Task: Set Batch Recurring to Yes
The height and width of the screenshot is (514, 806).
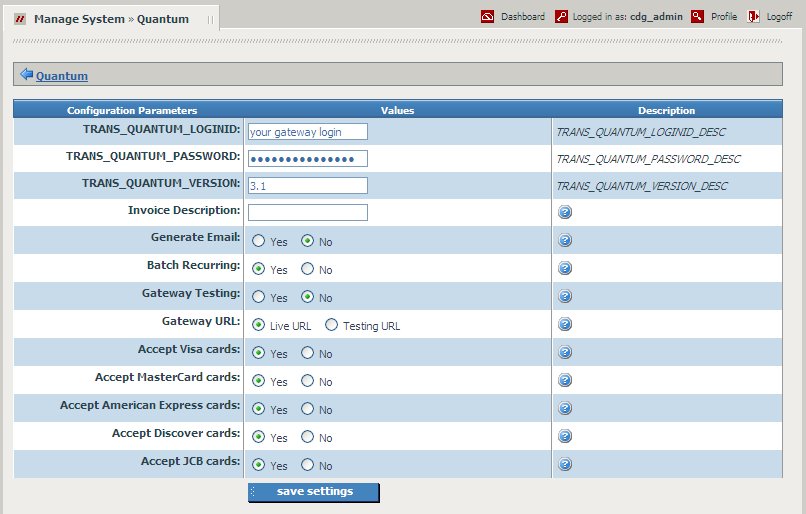Action: 259,269
